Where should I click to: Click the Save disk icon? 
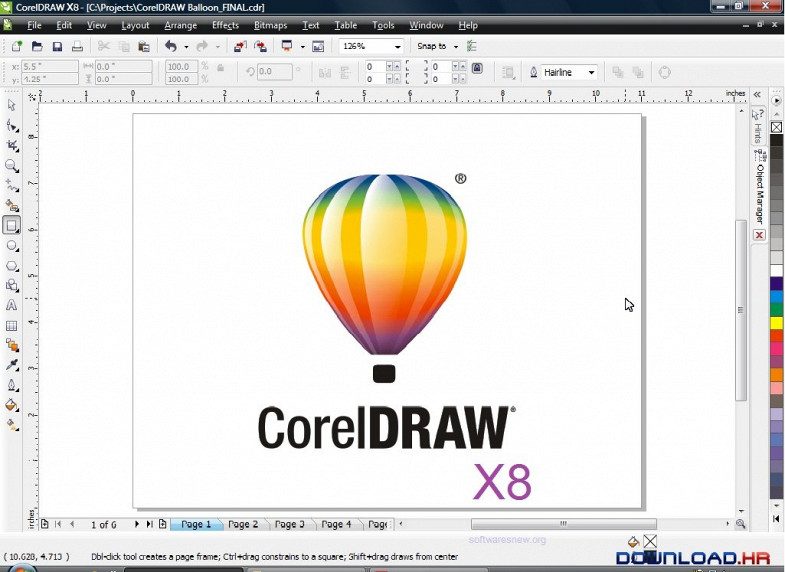point(57,47)
